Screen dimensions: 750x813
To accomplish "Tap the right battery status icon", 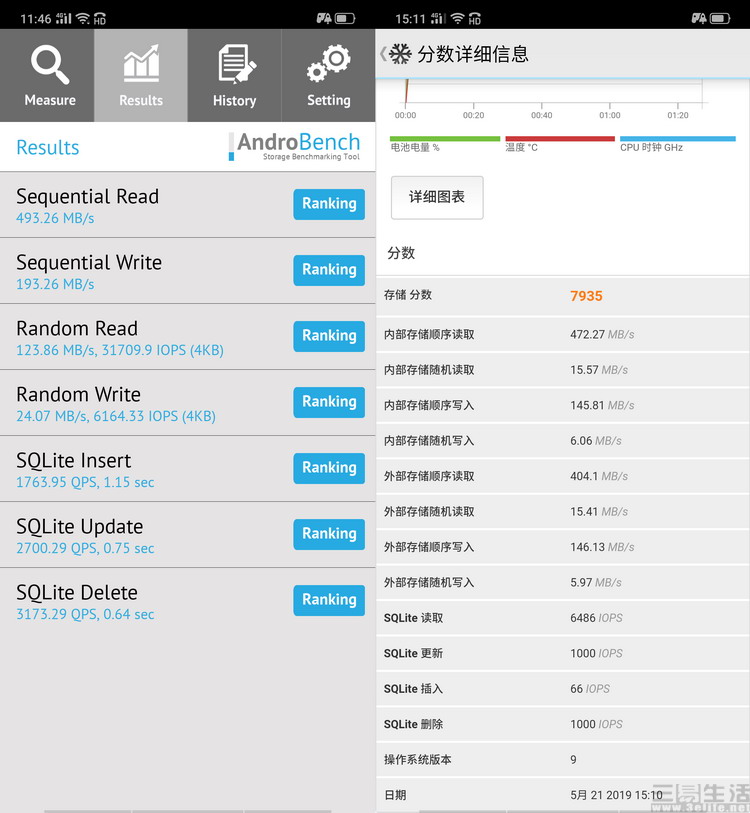I will pyautogui.click(x=719, y=18).
